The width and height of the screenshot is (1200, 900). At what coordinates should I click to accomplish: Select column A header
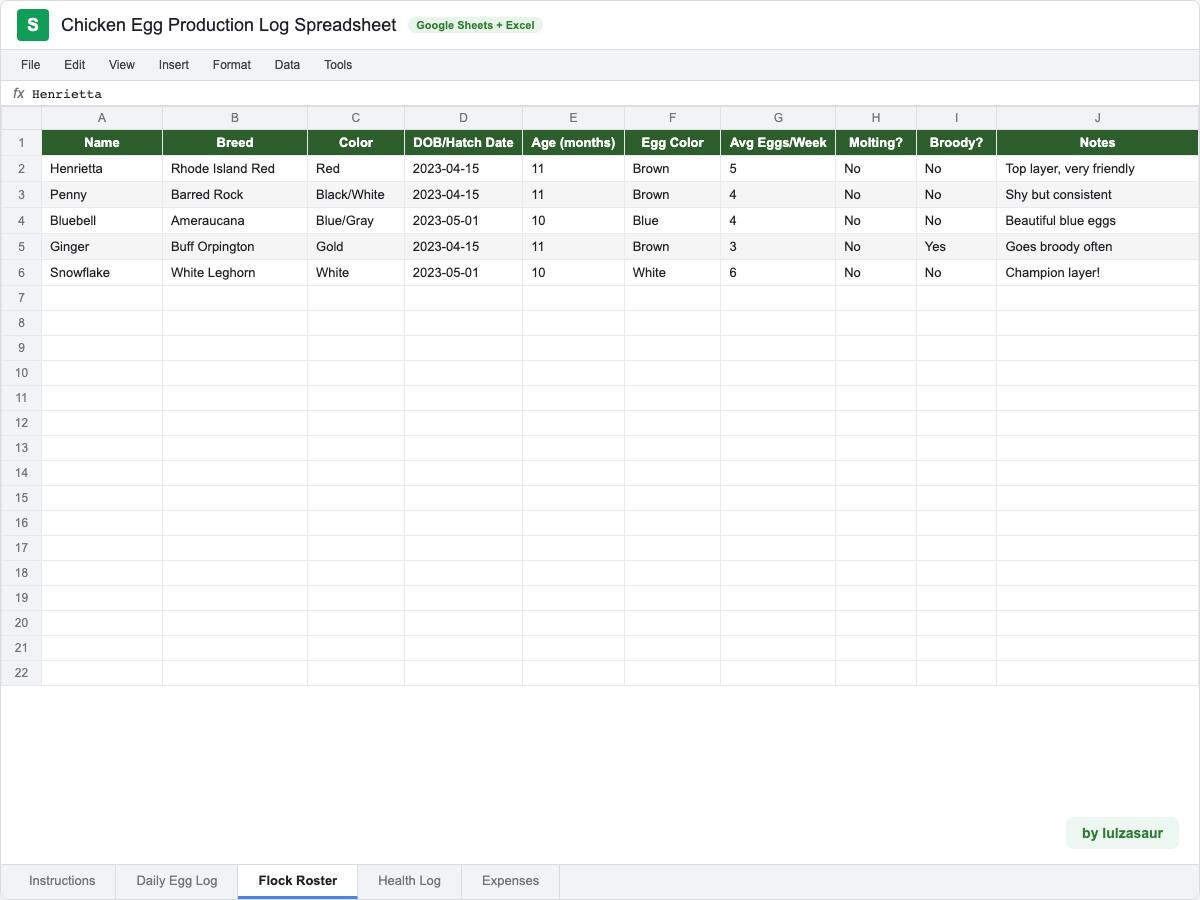102,118
